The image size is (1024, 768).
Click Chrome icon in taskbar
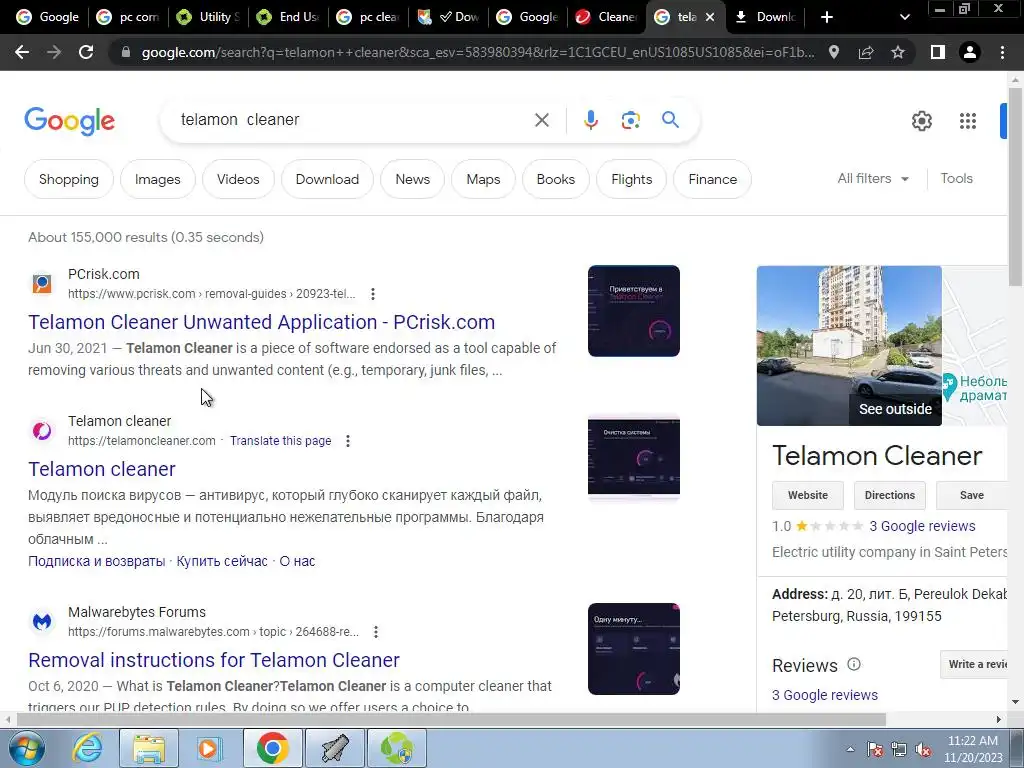click(272, 748)
